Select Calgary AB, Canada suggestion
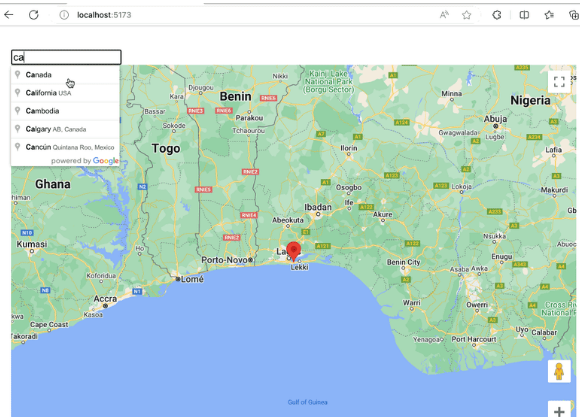The width and height of the screenshot is (580, 417). tap(65, 129)
